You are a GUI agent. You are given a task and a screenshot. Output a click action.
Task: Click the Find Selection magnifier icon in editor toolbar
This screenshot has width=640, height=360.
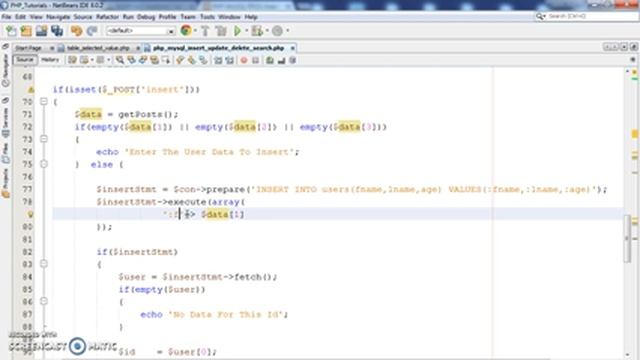tap(120, 60)
